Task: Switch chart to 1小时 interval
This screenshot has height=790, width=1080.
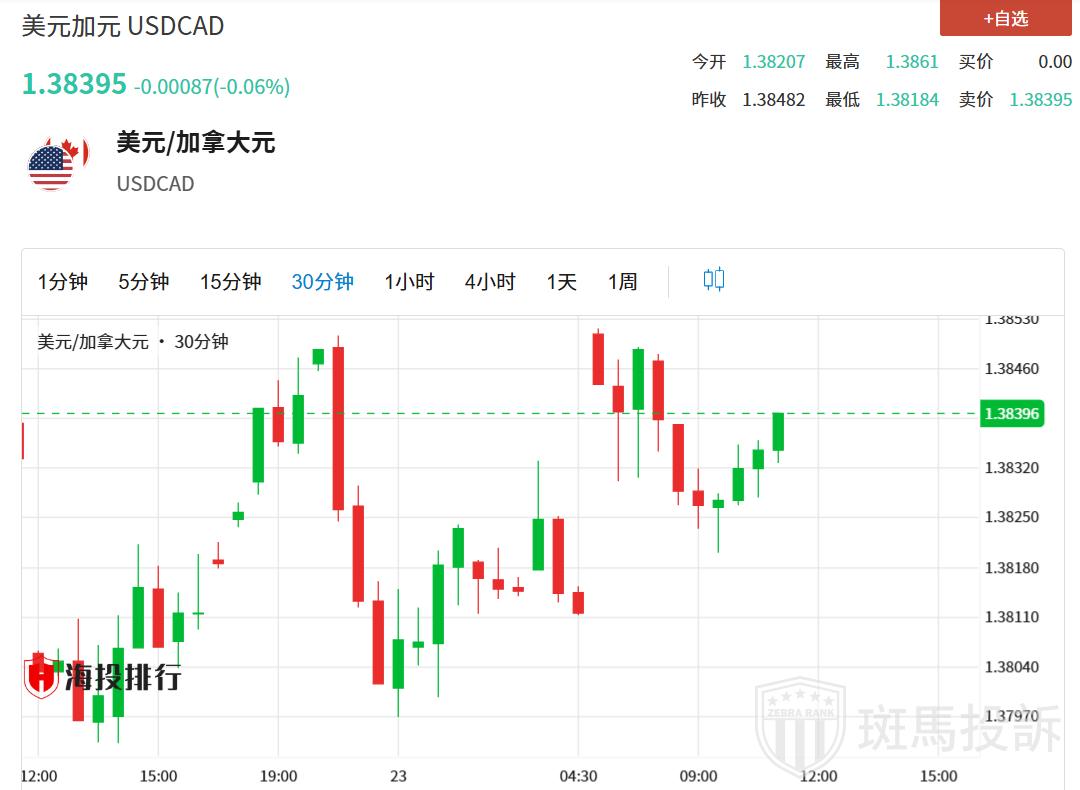Action: [x=409, y=282]
